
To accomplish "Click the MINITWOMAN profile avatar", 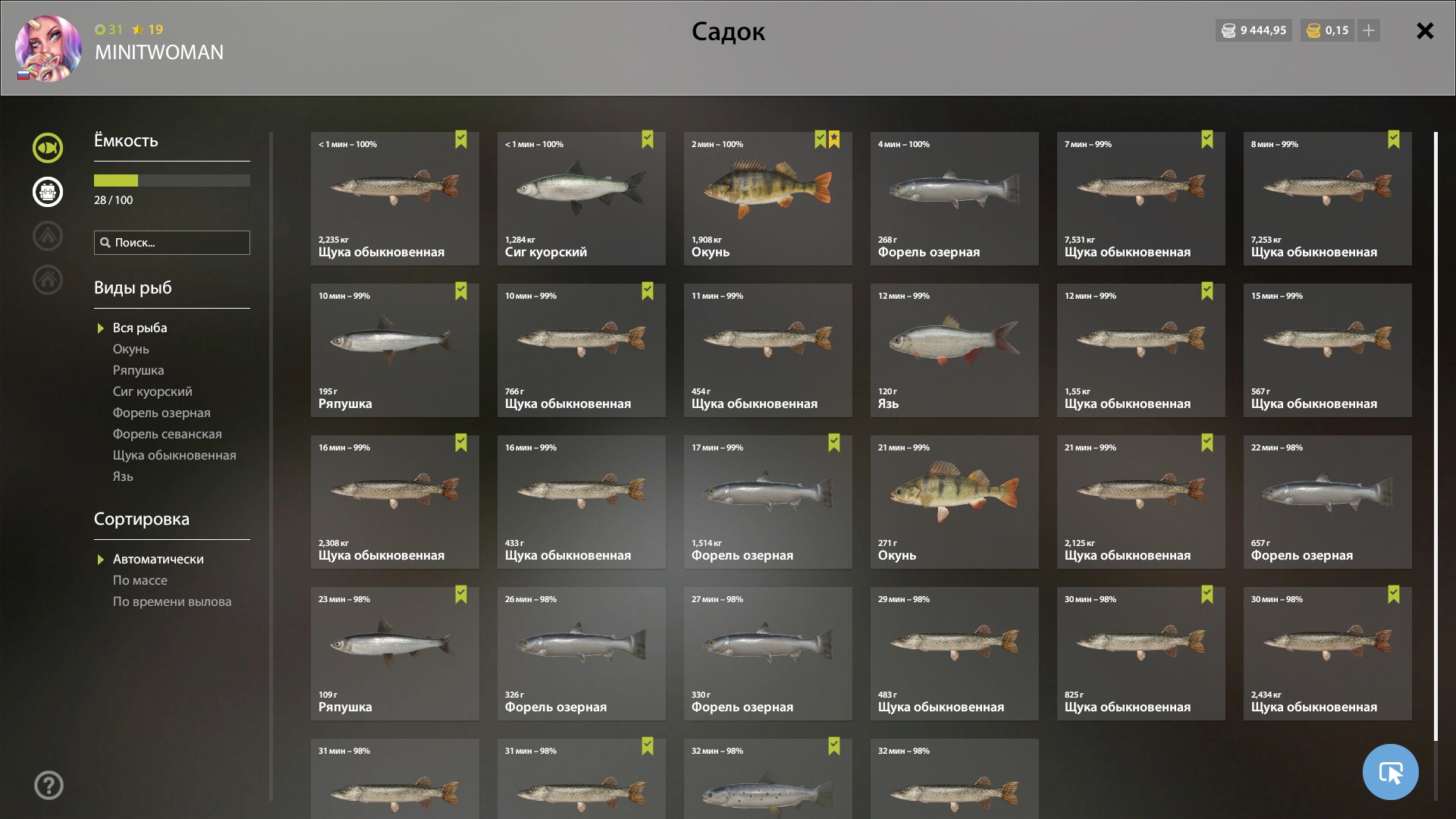I will click(49, 48).
